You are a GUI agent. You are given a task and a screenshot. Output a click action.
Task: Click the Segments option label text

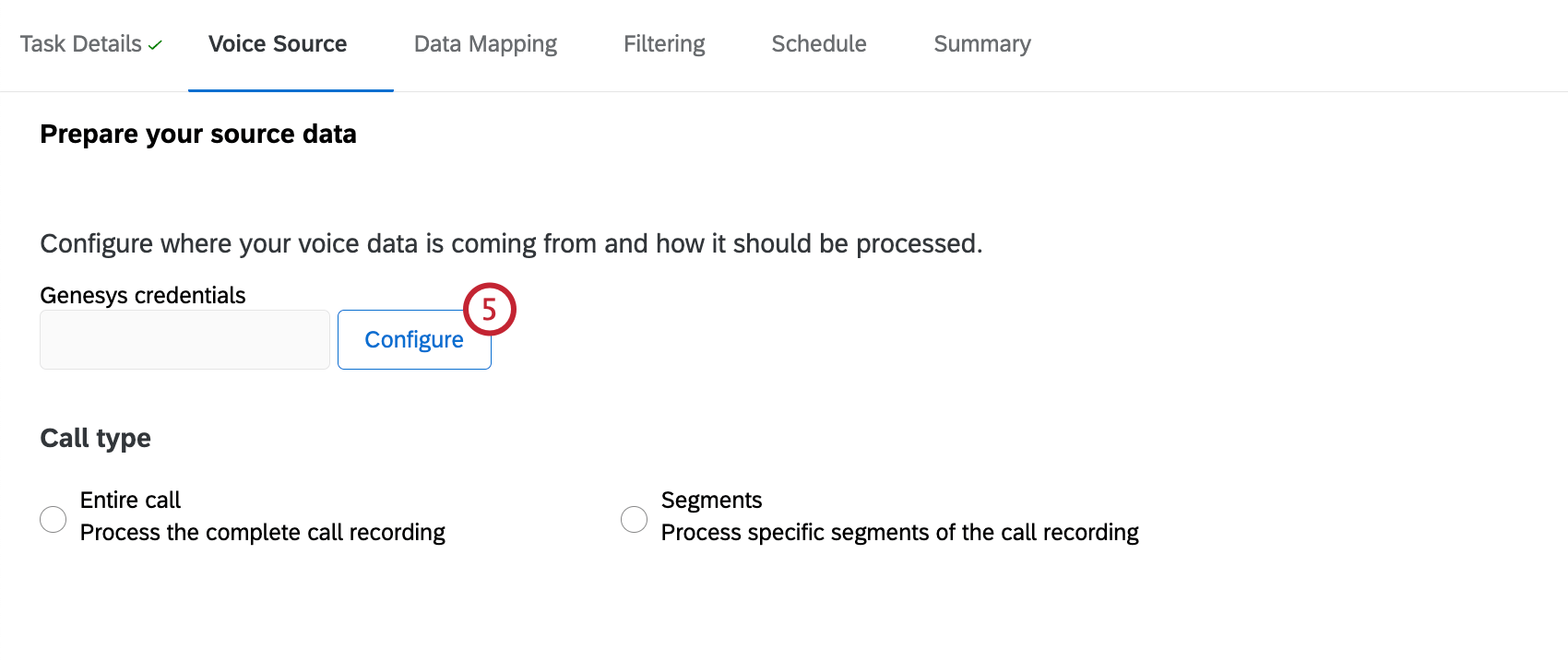[x=711, y=499]
